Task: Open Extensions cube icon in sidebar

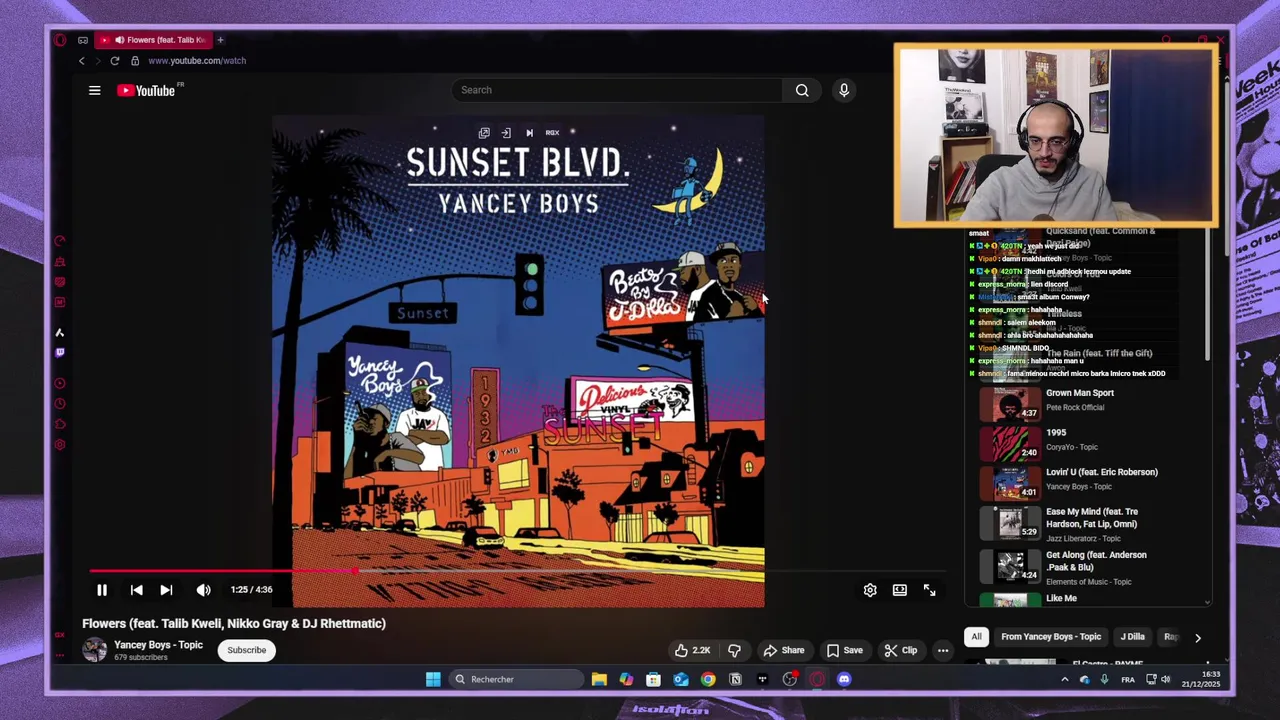Action: (x=60, y=424)
